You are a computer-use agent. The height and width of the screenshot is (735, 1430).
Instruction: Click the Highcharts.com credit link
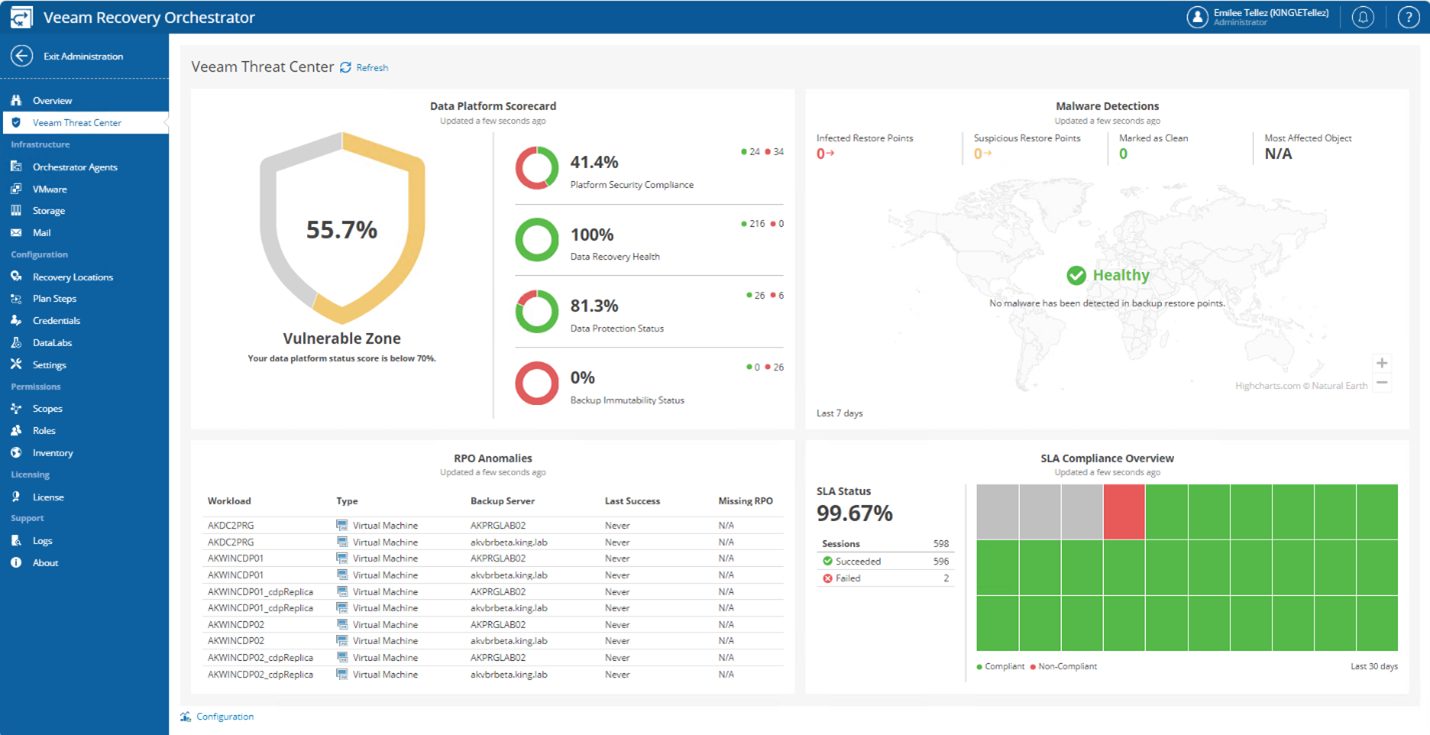(1302, 385)
